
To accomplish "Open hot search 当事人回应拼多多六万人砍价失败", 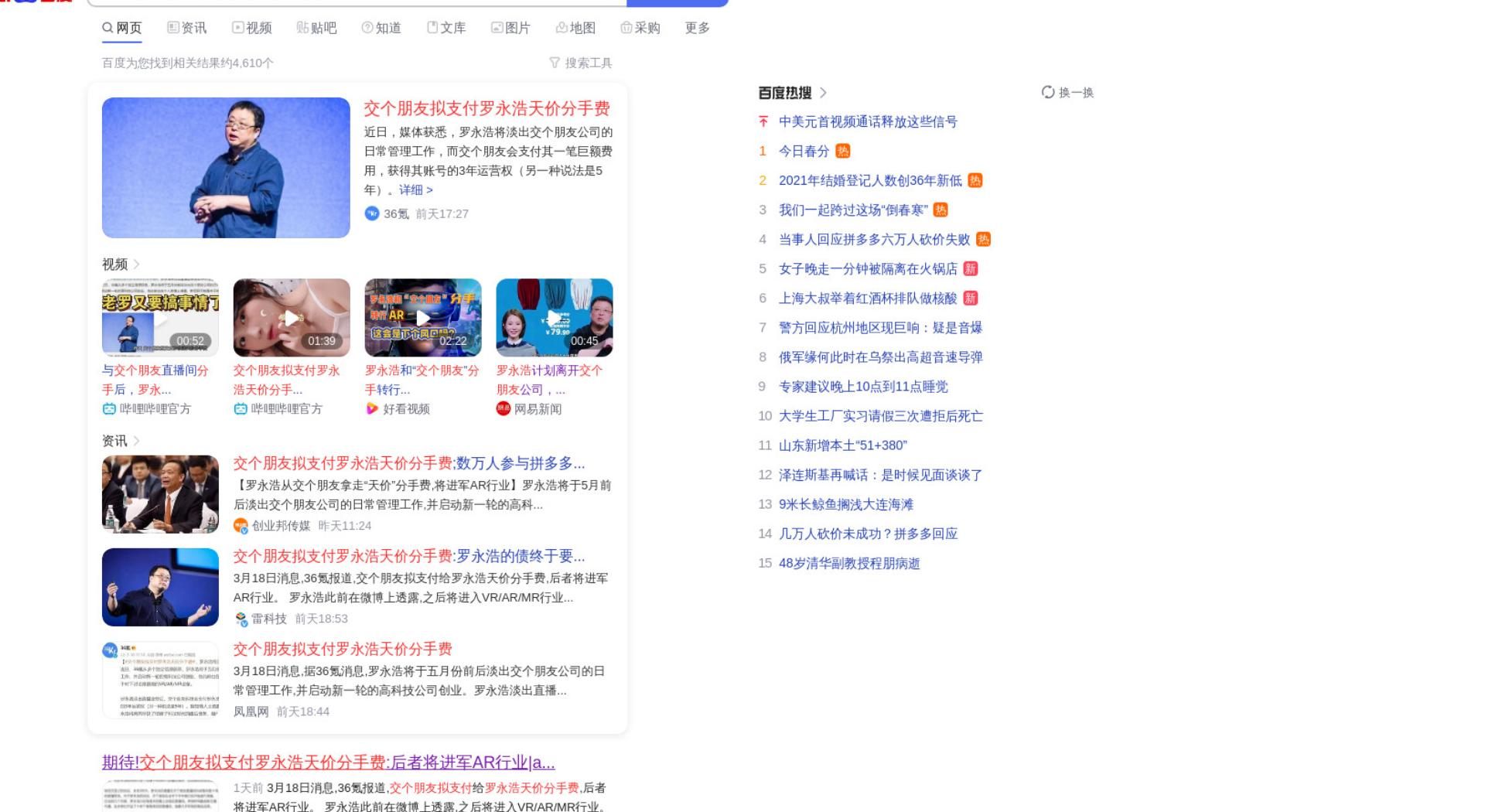I will pyautogui.click(x=874, y=239).
